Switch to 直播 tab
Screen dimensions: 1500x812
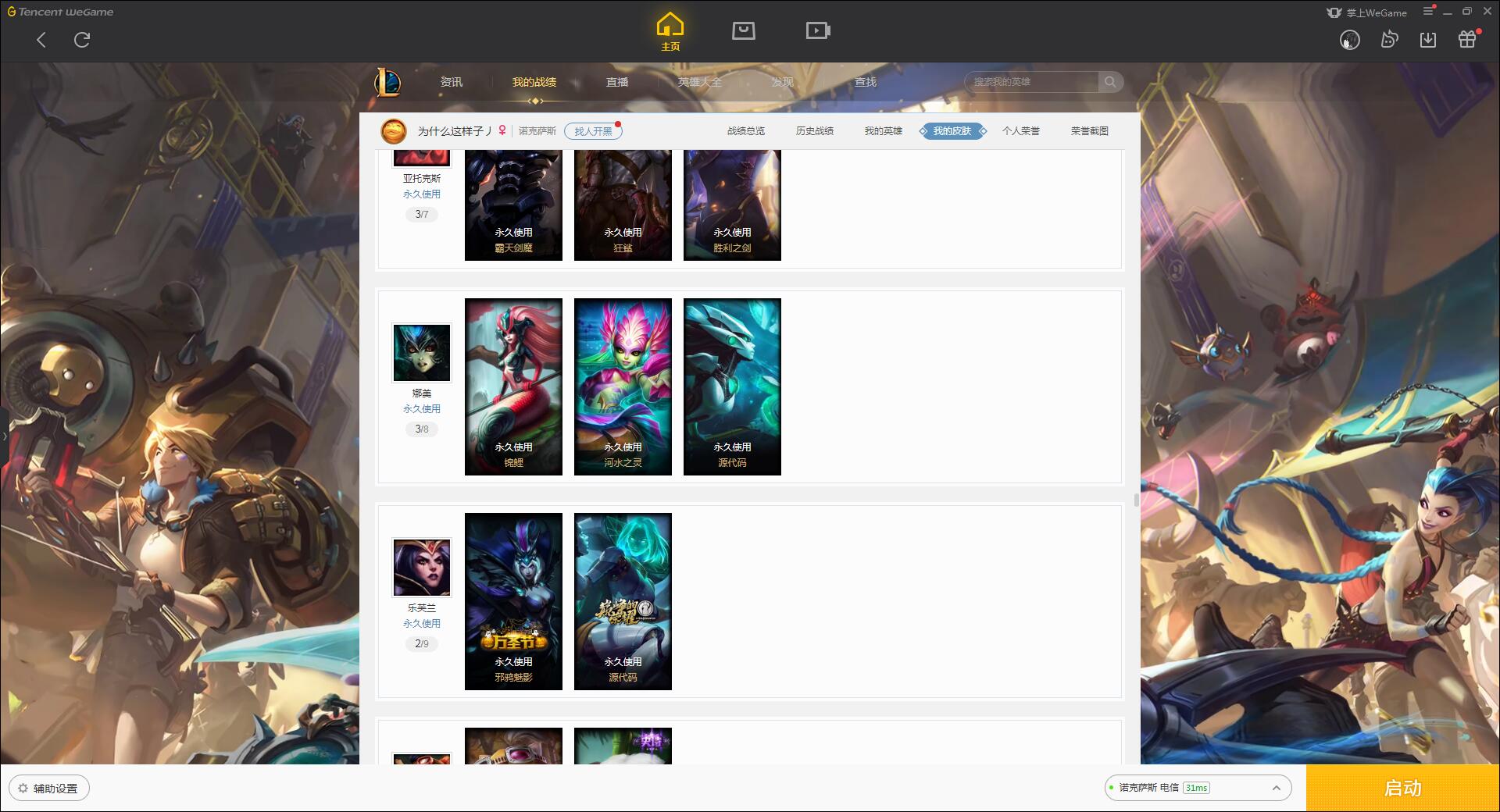617,82
